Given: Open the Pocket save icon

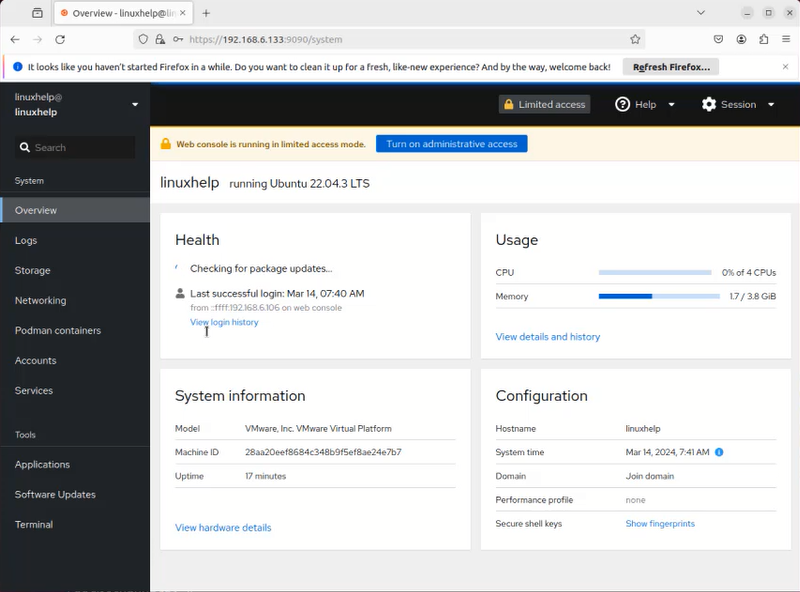Looking at the screenshot, I should click(x=718, y=39).
